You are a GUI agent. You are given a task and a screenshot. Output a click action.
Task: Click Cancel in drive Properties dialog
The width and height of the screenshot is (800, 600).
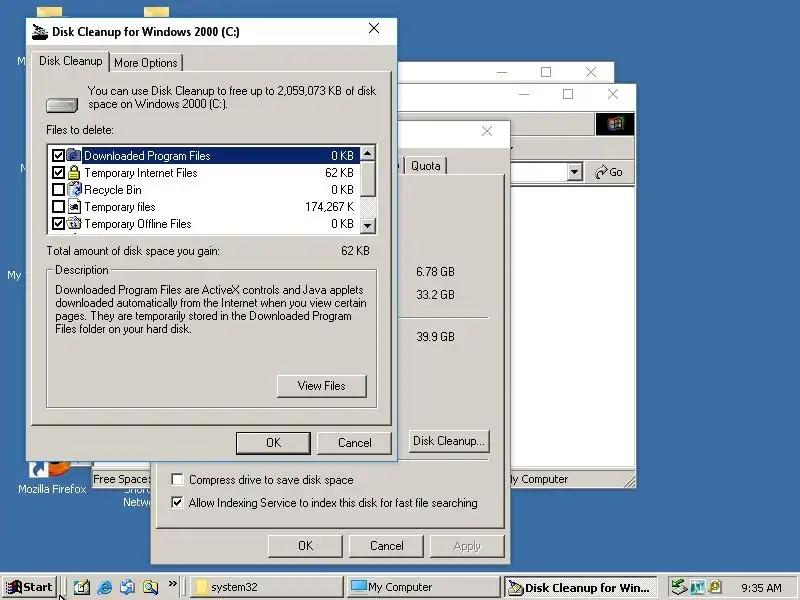click(386, 546)
